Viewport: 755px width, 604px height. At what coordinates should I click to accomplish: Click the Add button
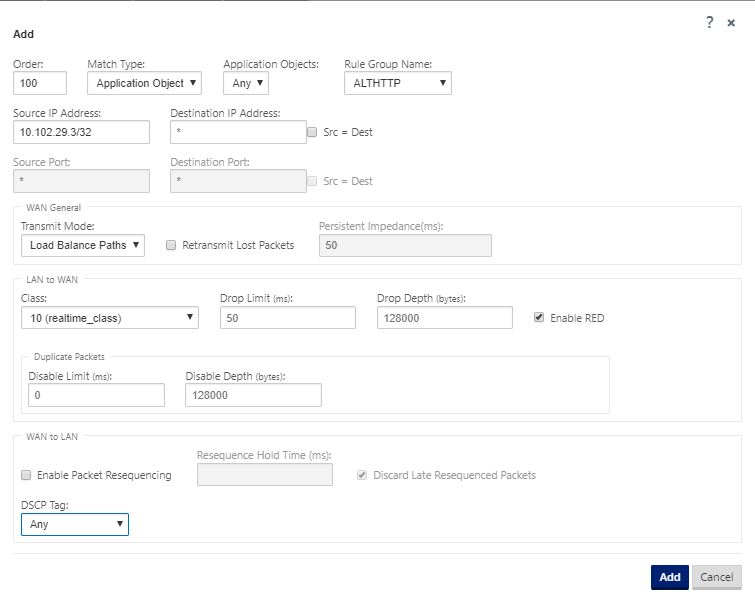coord(670,577)
